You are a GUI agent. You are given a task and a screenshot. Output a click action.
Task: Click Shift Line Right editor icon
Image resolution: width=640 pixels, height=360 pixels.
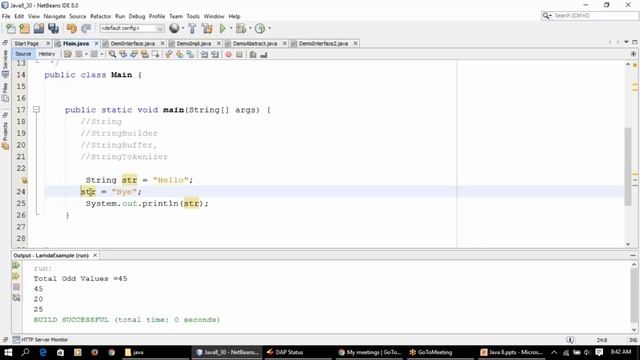click(x=215, y=54)
